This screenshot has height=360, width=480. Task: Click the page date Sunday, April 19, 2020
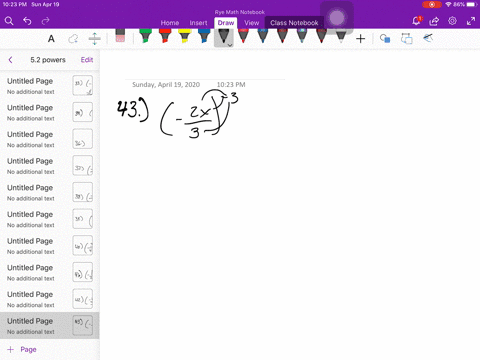click(x=166, y=85)
